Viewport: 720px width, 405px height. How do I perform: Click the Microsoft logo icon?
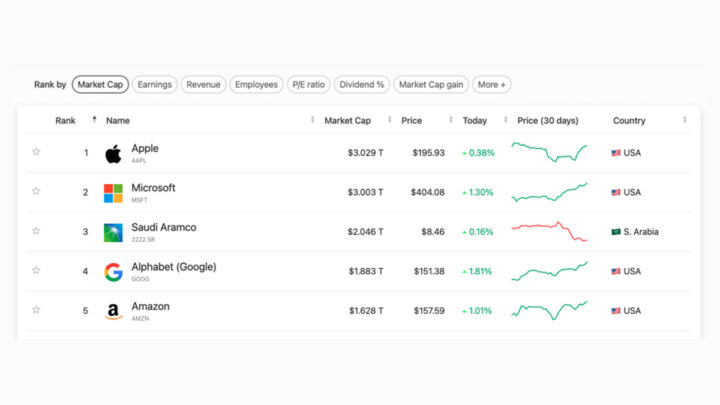tap(113, 193)
